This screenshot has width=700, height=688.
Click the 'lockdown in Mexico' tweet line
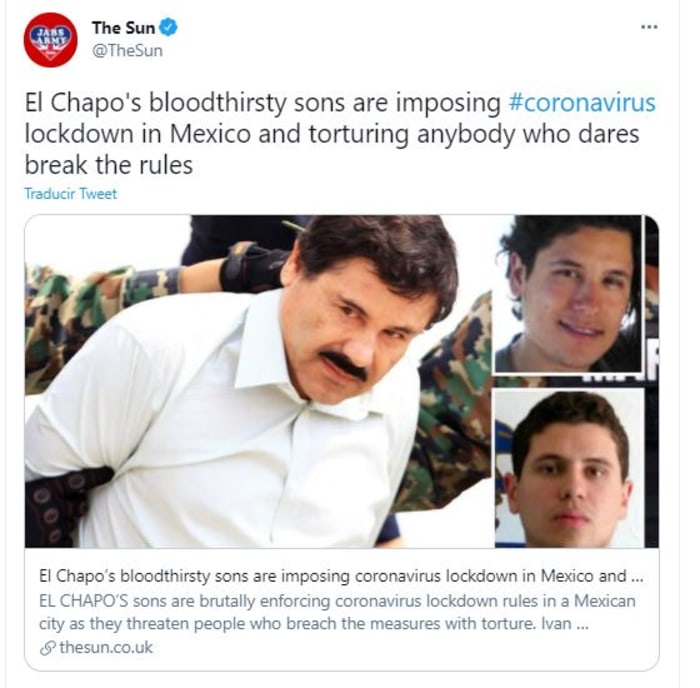tap(331, 133)
